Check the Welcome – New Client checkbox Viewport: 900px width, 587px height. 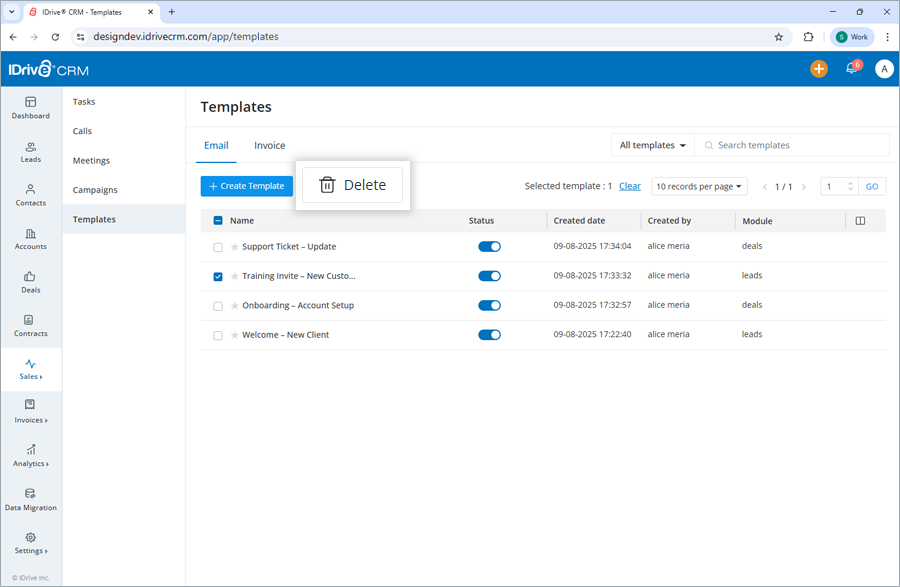218,334
